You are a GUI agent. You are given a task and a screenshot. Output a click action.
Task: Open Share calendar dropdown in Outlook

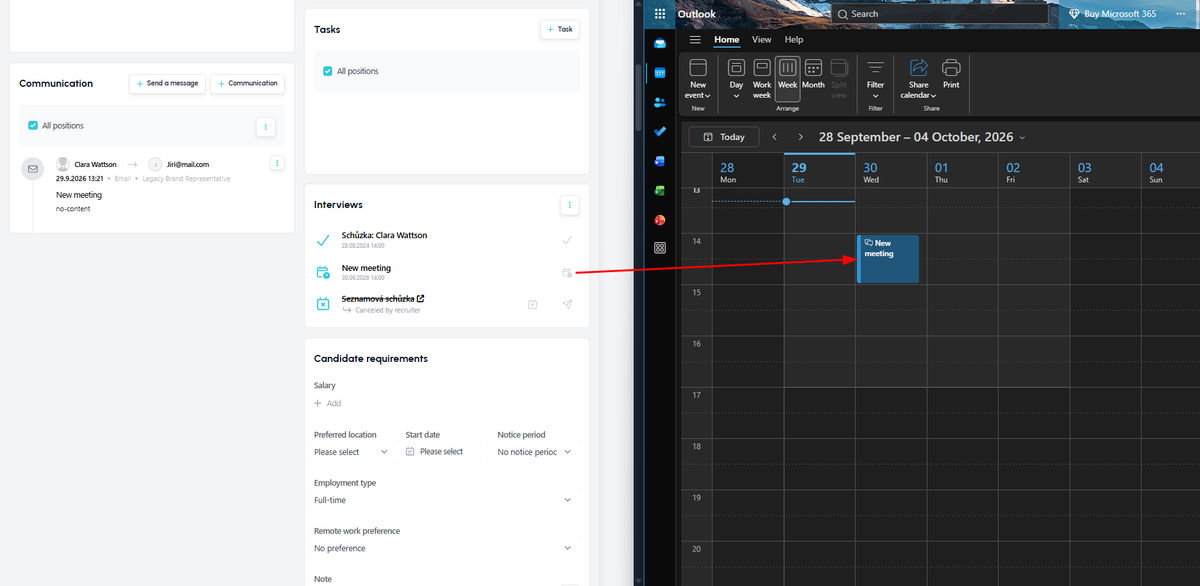(918, 78)
